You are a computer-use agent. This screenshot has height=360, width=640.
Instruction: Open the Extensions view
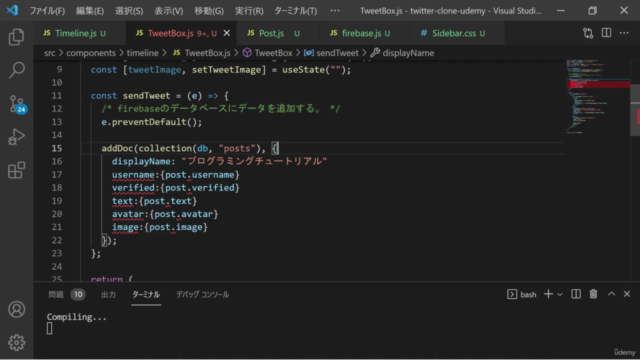16,170
